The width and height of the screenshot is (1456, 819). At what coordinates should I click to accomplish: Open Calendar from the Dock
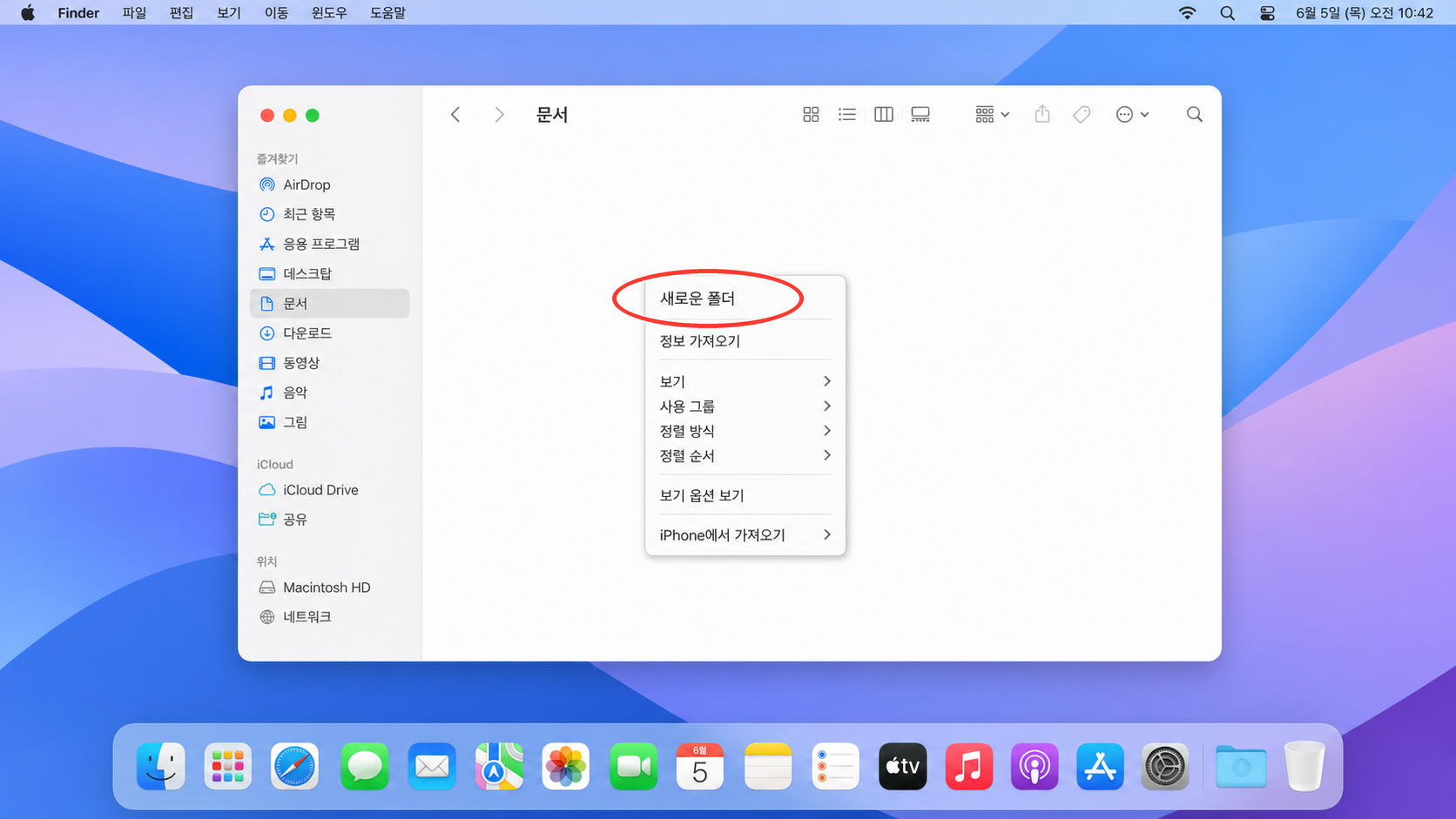coord(700,767)
